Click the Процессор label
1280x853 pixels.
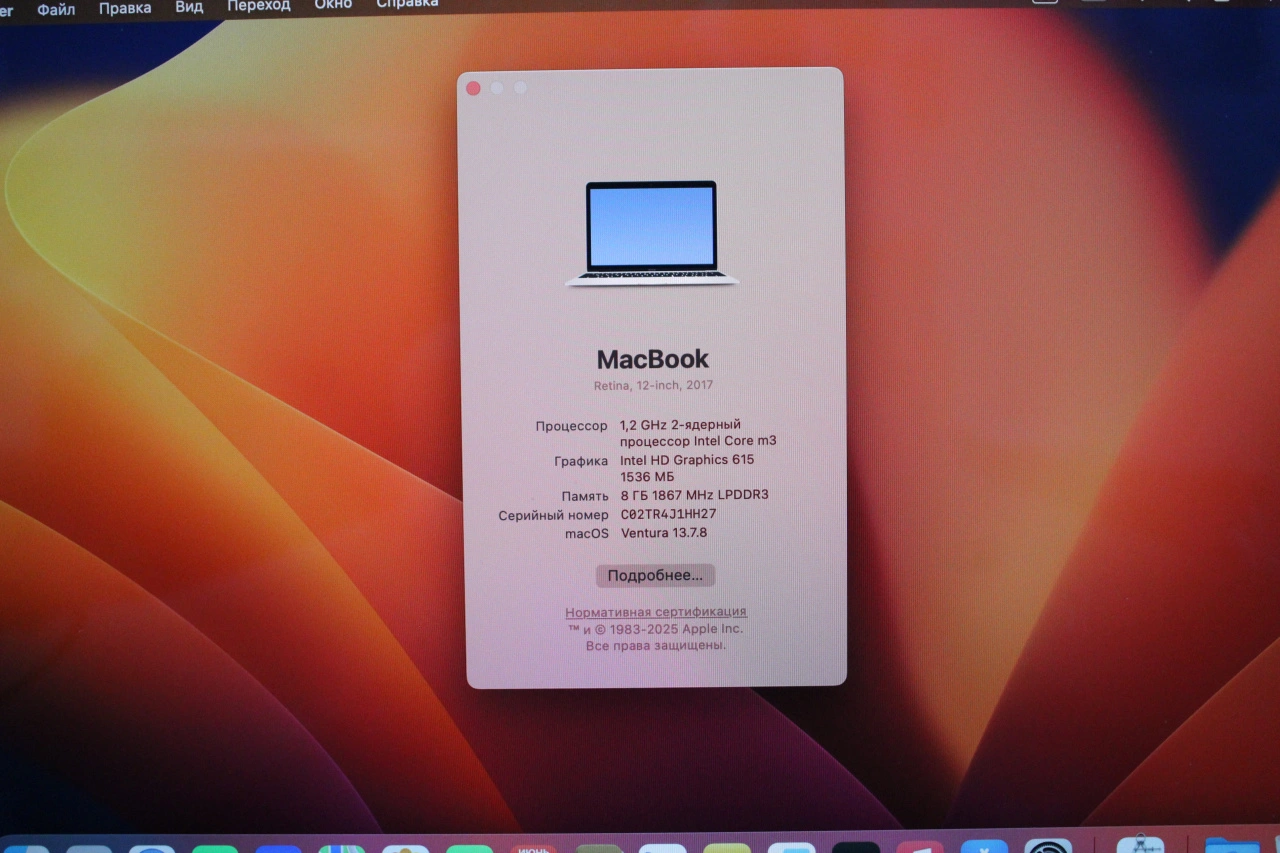click(x=571, y=426)
